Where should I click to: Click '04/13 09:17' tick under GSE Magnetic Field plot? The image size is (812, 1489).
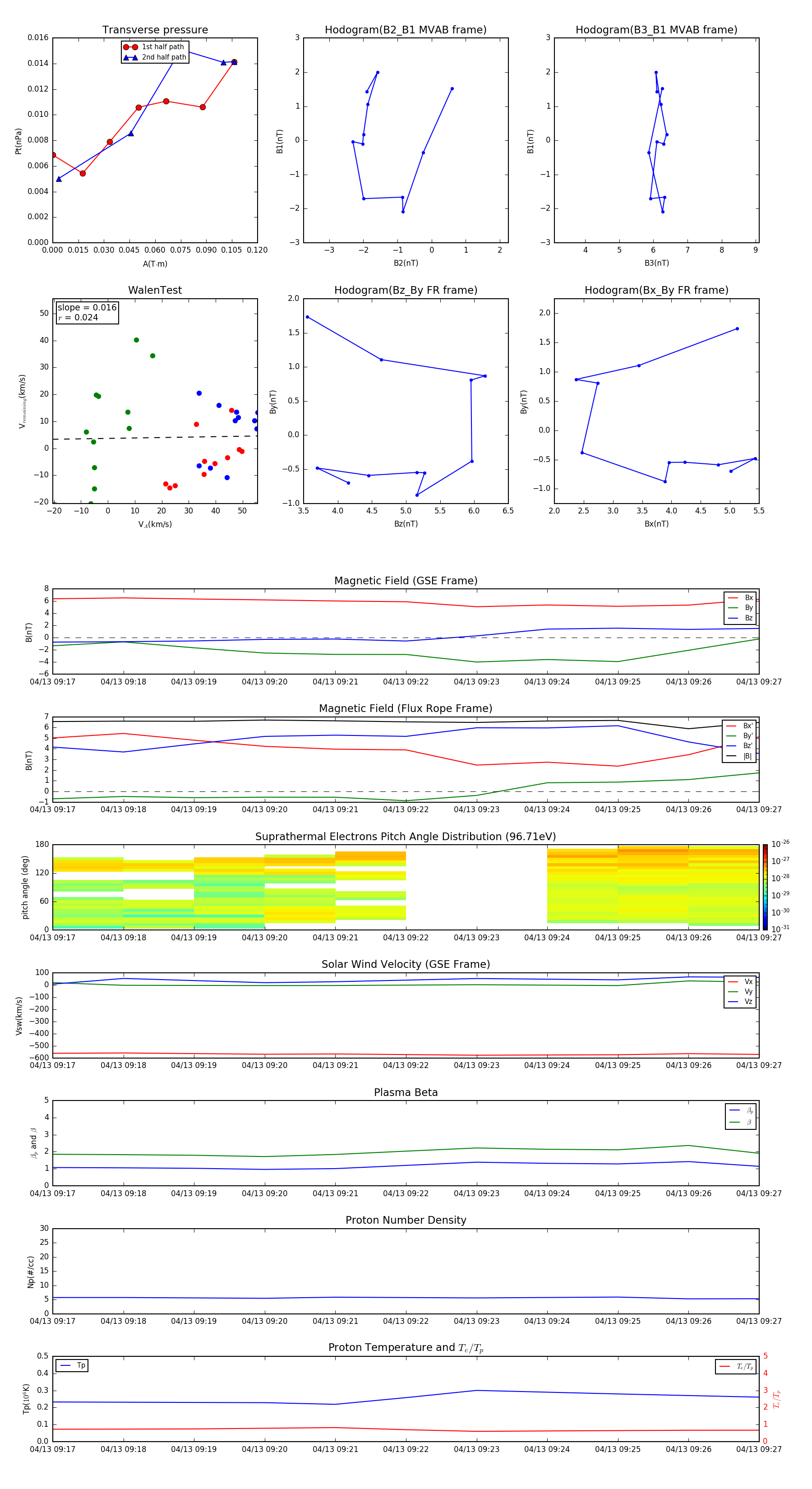53,682
